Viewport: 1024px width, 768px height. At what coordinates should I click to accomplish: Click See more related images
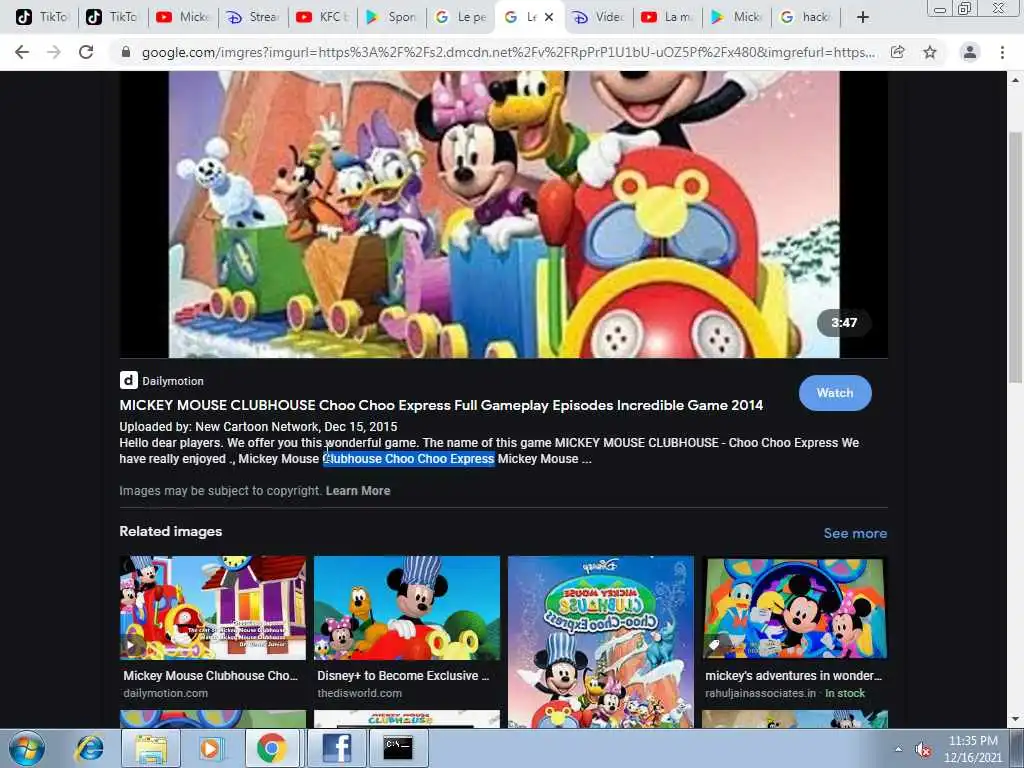[855, 534]
